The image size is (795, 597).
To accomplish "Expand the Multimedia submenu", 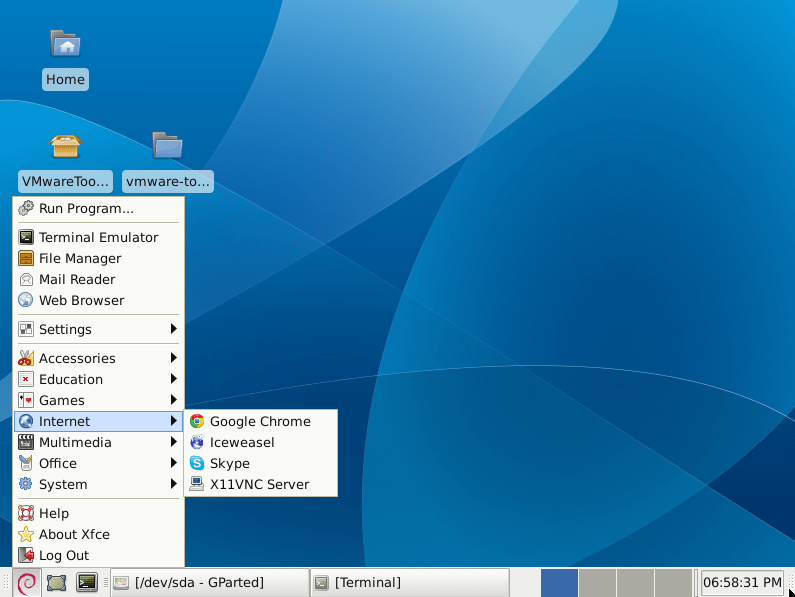I will 98,442.
